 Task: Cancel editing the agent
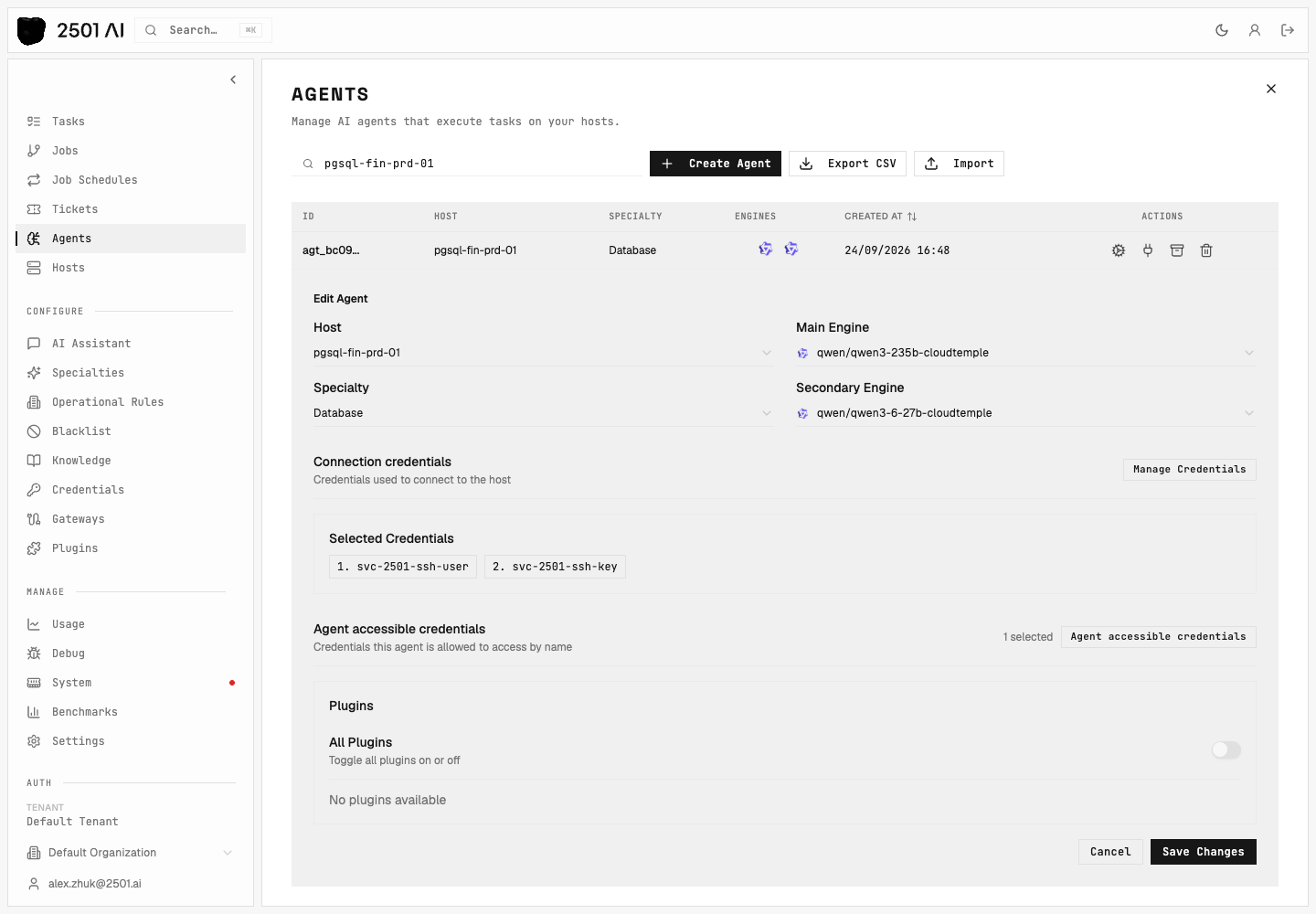[1110, 852]
